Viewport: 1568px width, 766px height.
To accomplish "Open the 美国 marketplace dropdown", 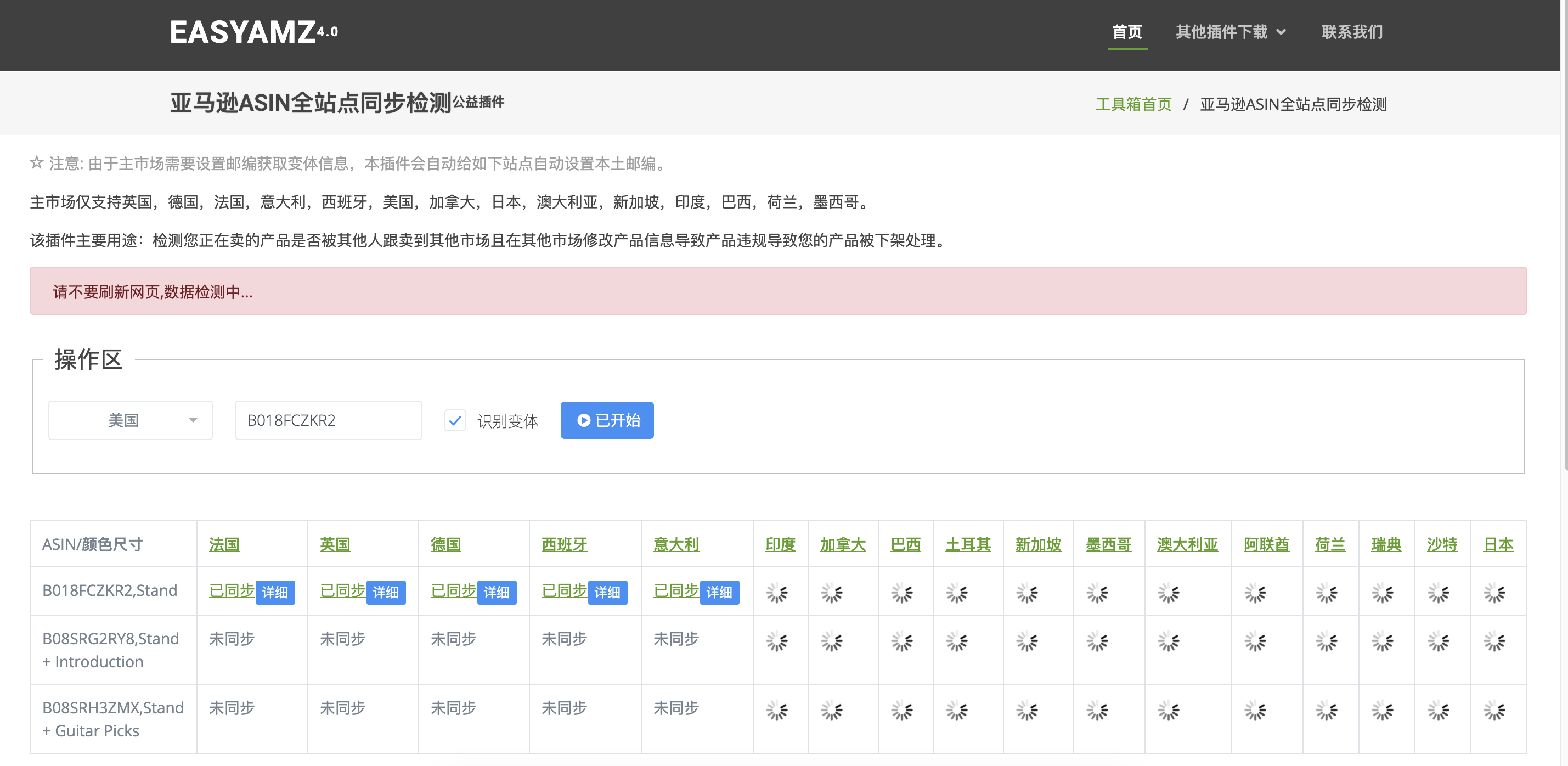I will [x=130, y=420].
